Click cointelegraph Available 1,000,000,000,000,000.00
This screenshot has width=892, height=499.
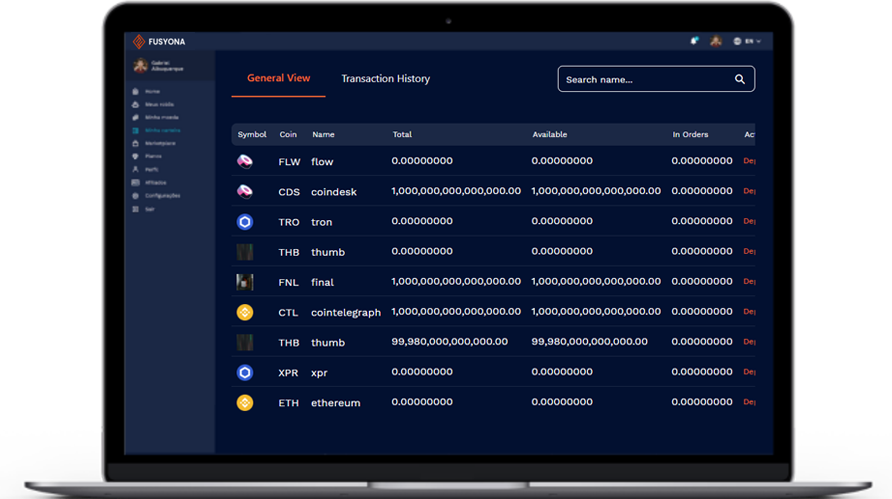point(596,311)
